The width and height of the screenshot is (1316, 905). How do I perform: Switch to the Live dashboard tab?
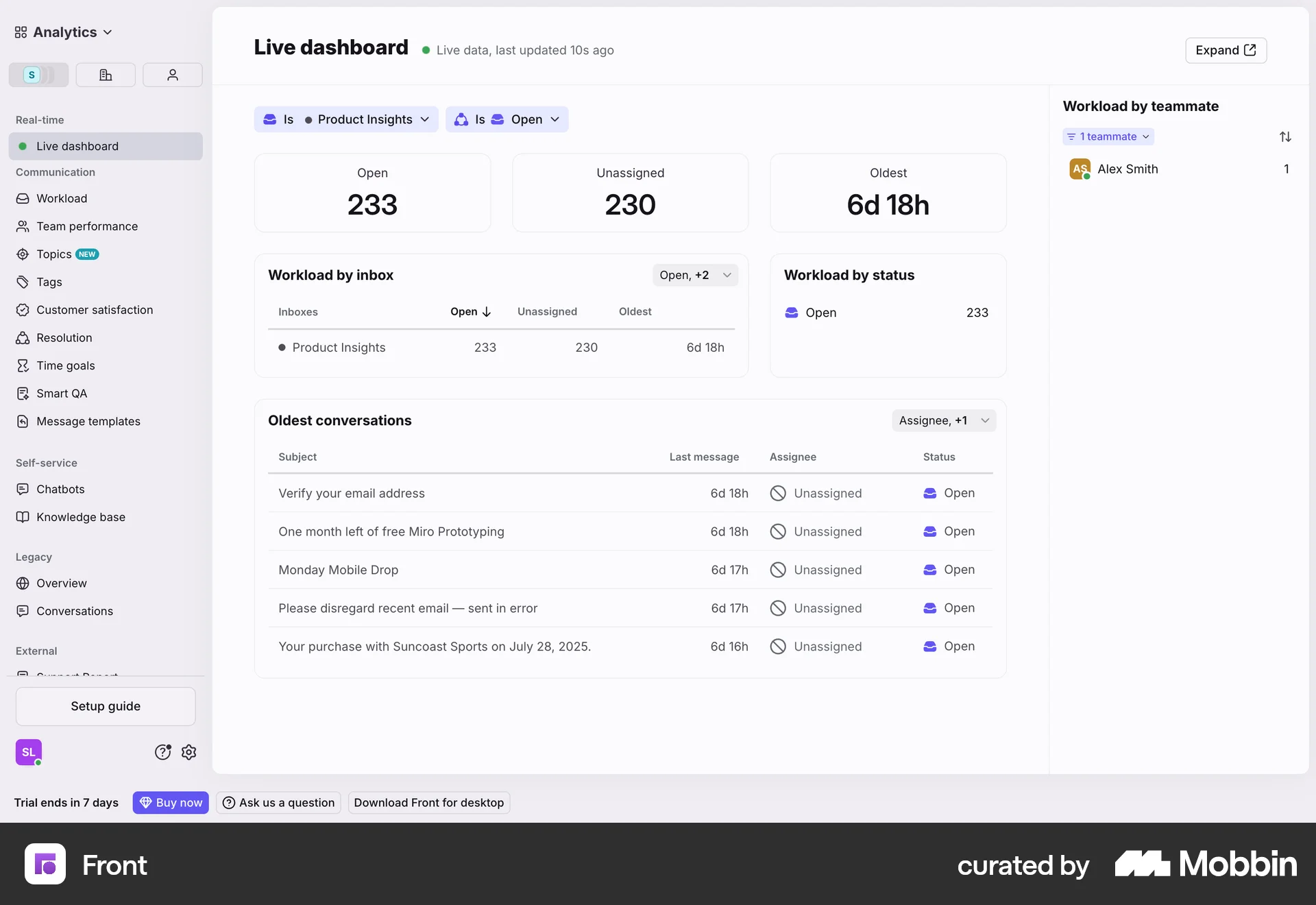(77, 146)
